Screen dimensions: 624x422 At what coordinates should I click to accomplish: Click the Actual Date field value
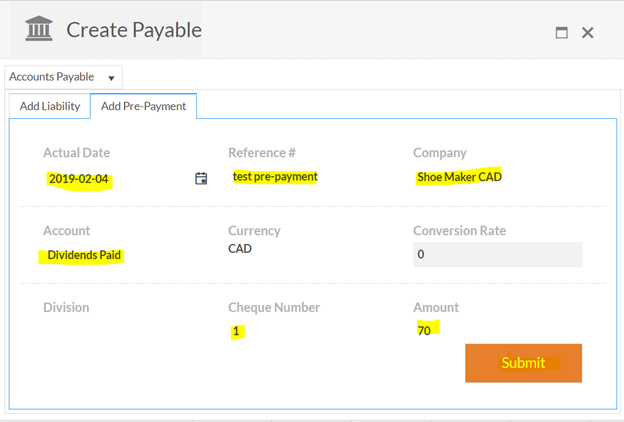click(x=78, y=180)
